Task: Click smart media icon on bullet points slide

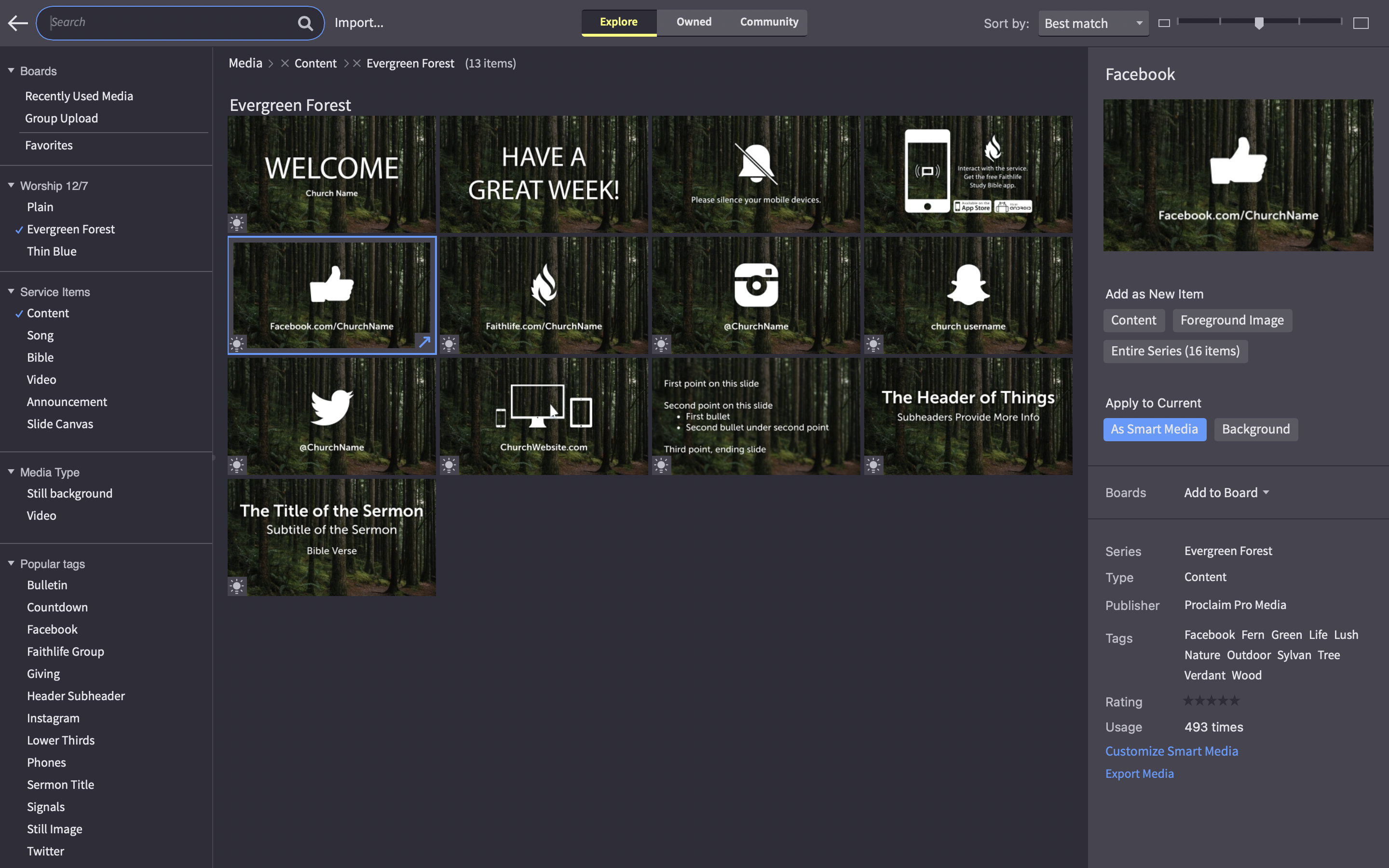Action: point(661,465)
